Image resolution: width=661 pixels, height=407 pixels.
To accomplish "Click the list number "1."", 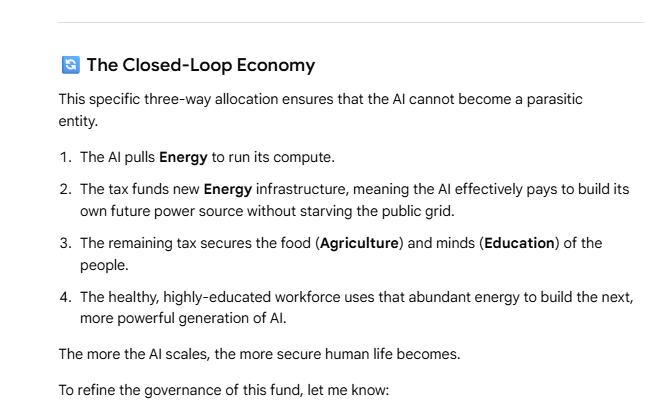I will [66, 157].
